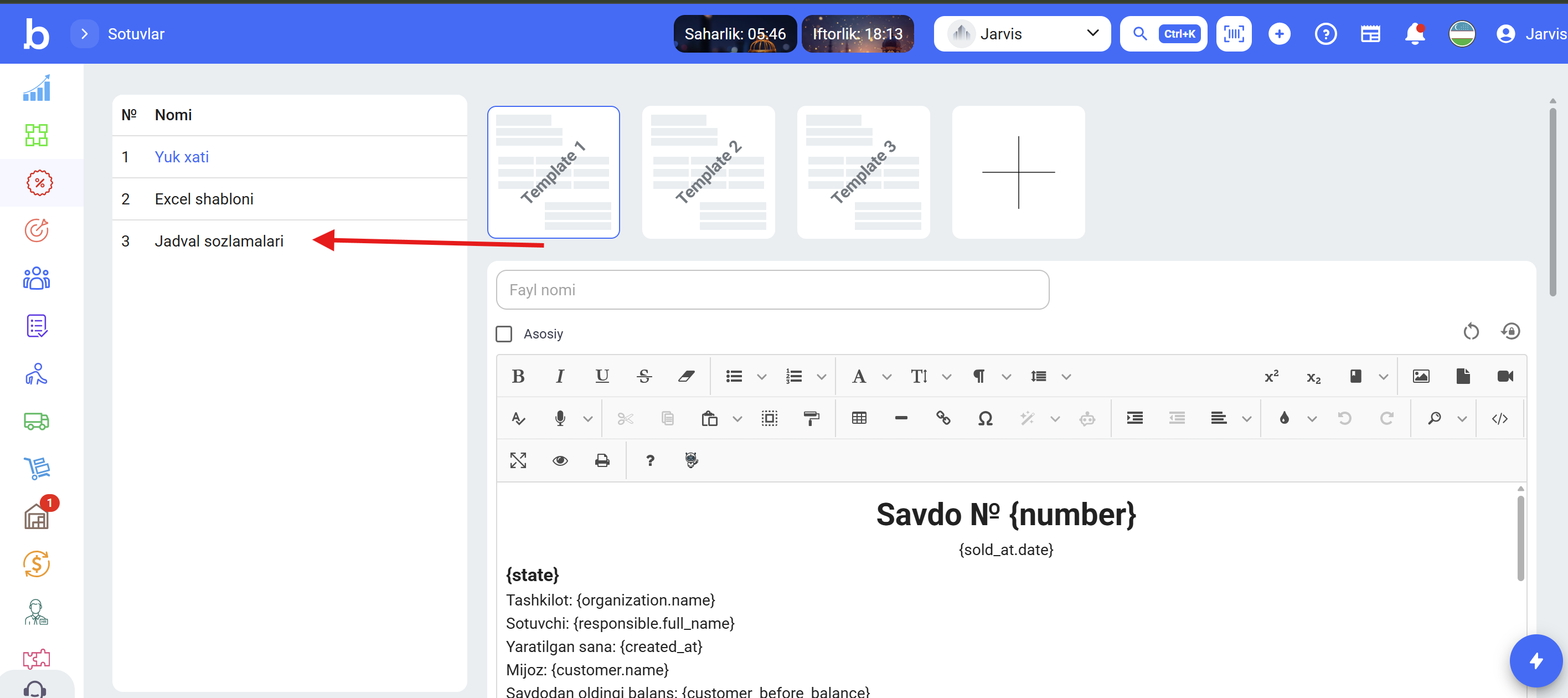Toggle the preview eye icon
Viewport: 1568px width, 698px height.
point(560,460)
